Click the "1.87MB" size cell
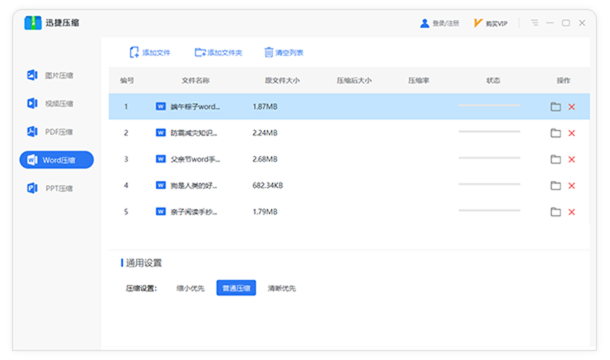The image size is (610, 360). pos(265,107)
